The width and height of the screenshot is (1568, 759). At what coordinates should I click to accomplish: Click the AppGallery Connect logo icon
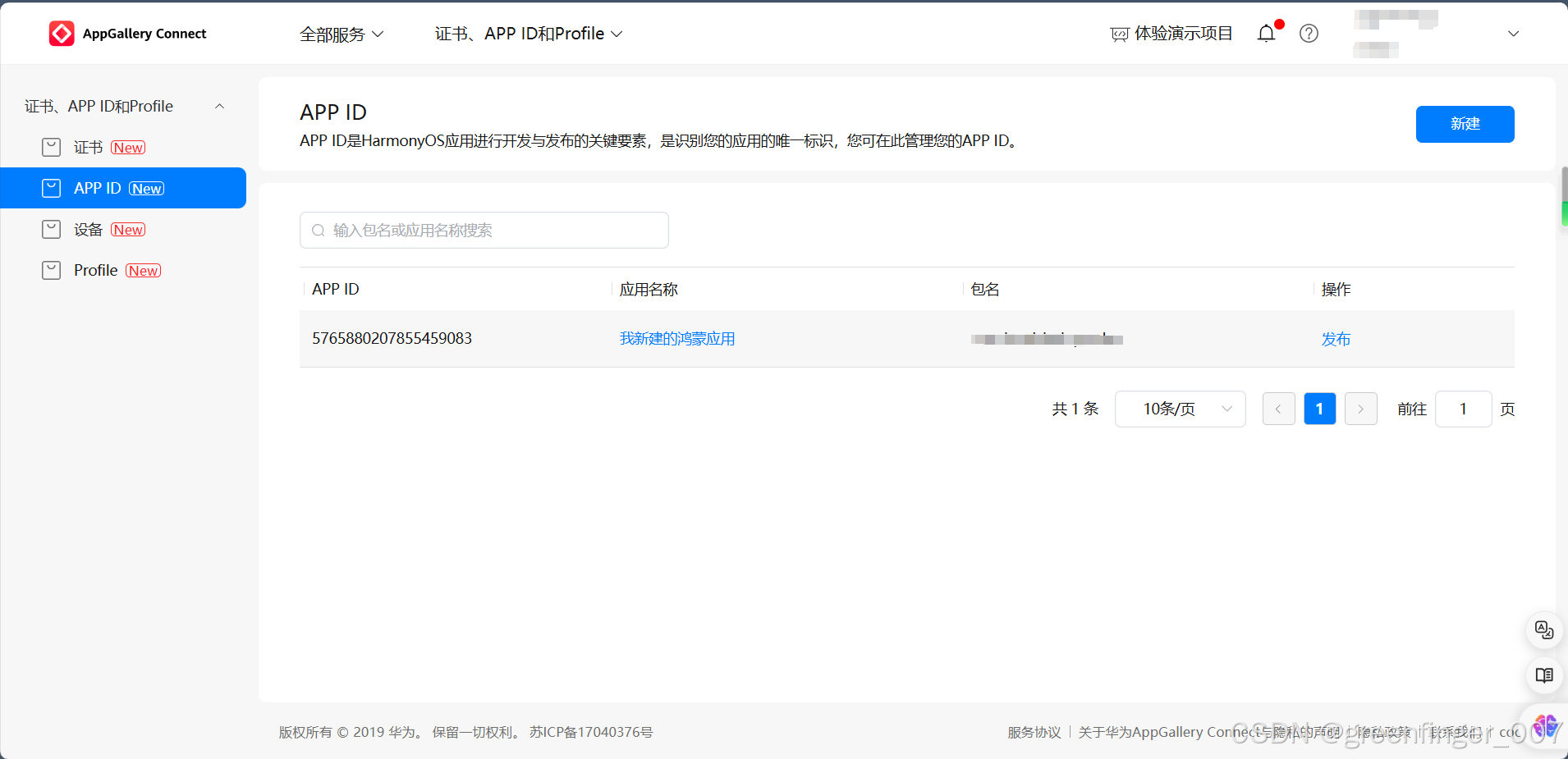point(62,34)
